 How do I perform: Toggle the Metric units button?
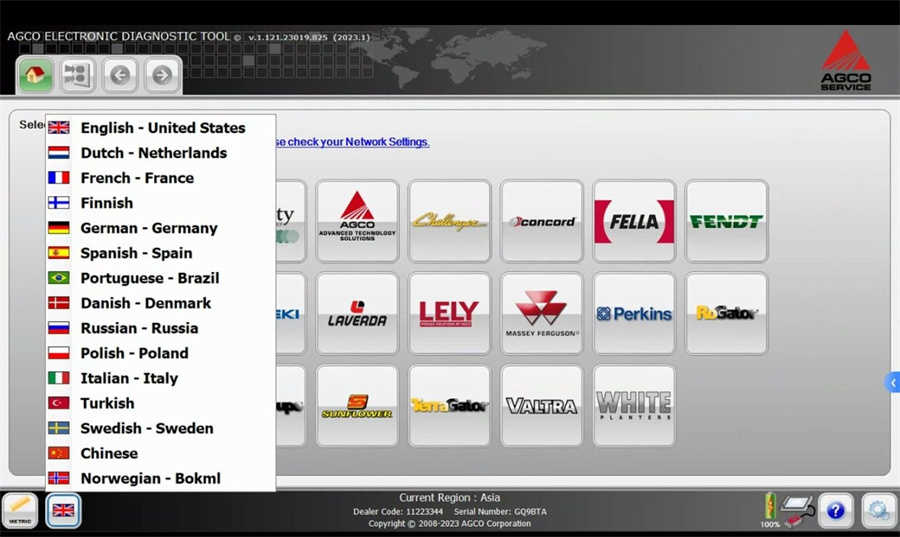(20, 510)
